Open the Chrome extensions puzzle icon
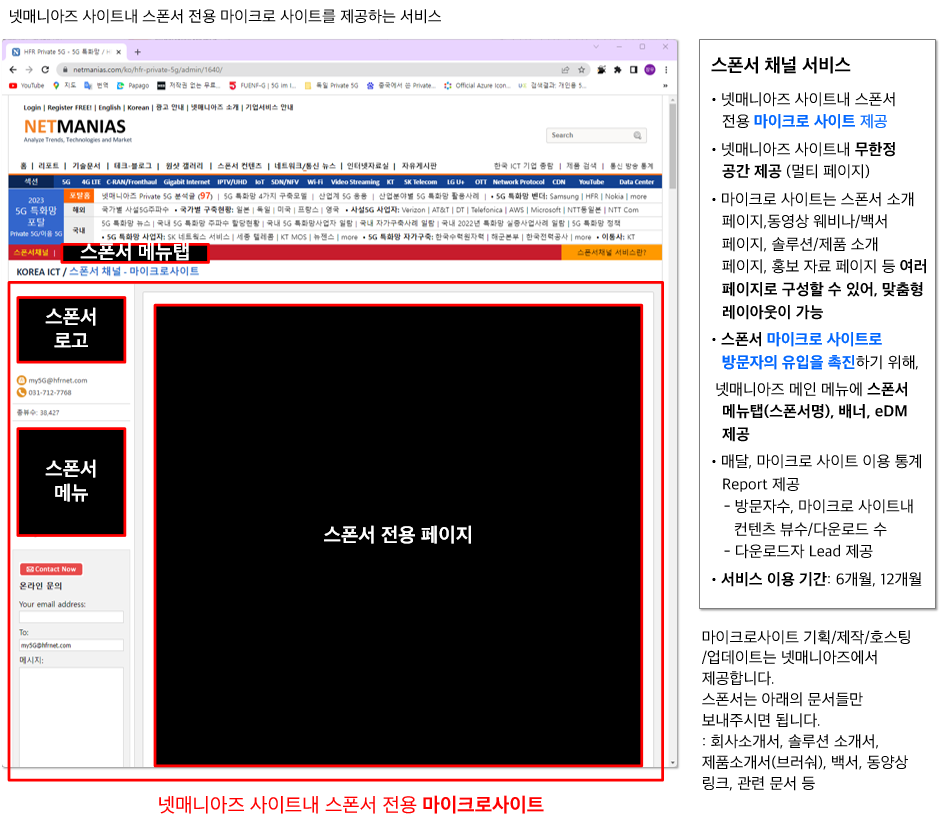940x819 pixels. 617,70
